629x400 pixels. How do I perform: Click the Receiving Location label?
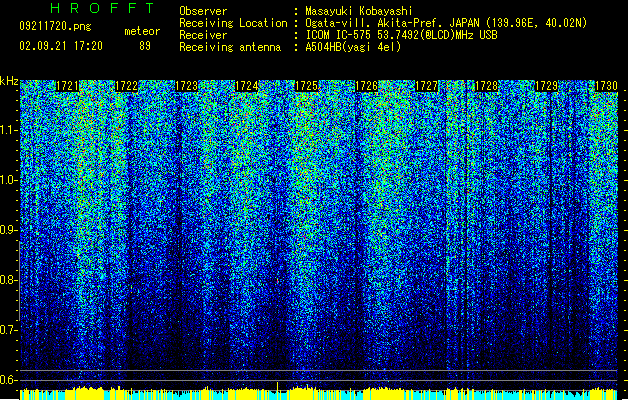click(x=233, y=23)
